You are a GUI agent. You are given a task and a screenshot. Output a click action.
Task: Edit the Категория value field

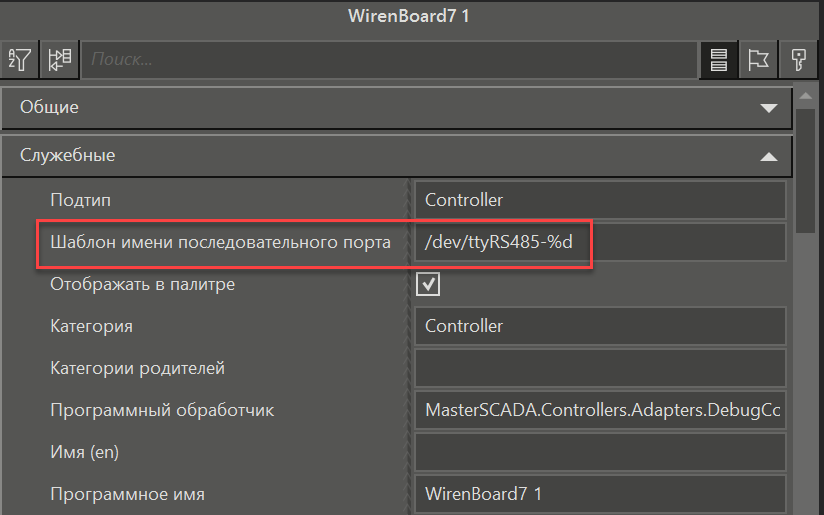coord(600,326)
